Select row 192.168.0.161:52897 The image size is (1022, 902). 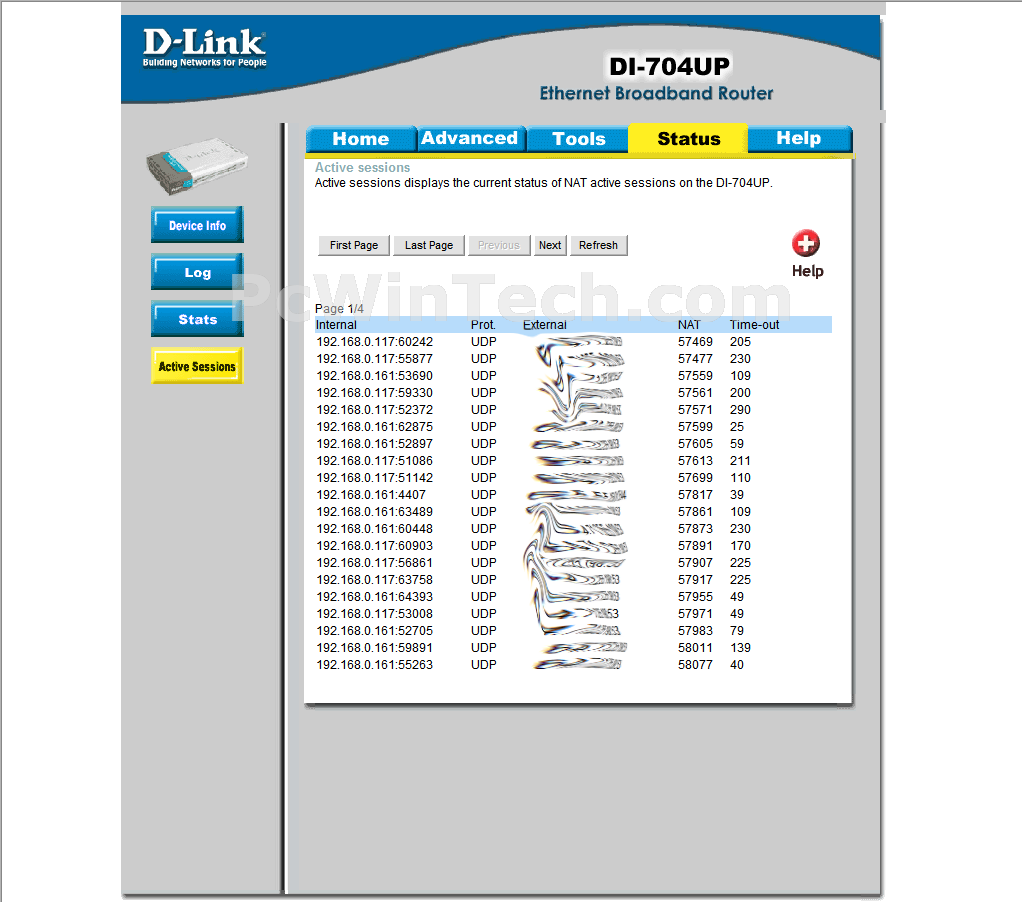[x=574, y=443]
